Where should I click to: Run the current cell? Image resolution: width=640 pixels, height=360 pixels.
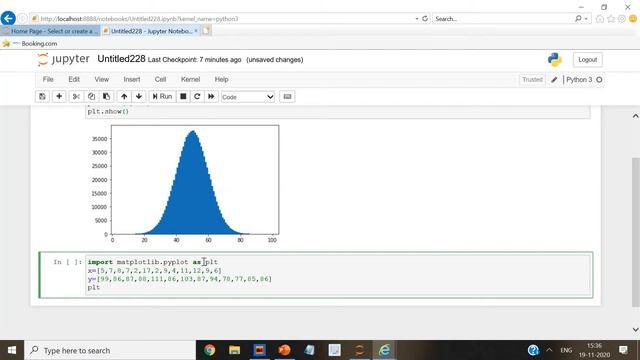[162, 97]
